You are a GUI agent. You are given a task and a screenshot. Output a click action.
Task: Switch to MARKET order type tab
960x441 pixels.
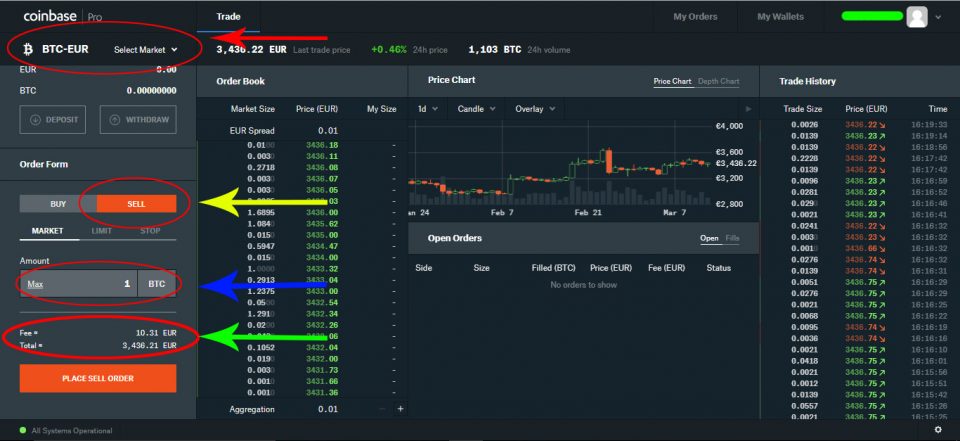click(x=48, y=231)
